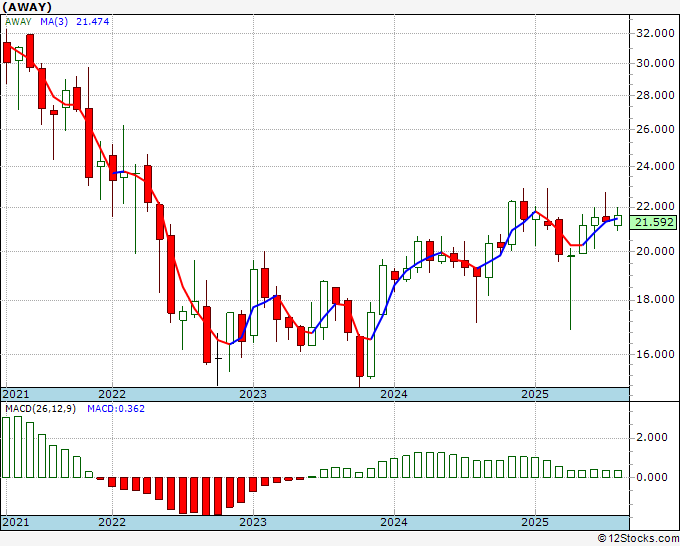Click the MACD(26,12,9) indicator label
The image size is (680, 546).
[40, 409]
